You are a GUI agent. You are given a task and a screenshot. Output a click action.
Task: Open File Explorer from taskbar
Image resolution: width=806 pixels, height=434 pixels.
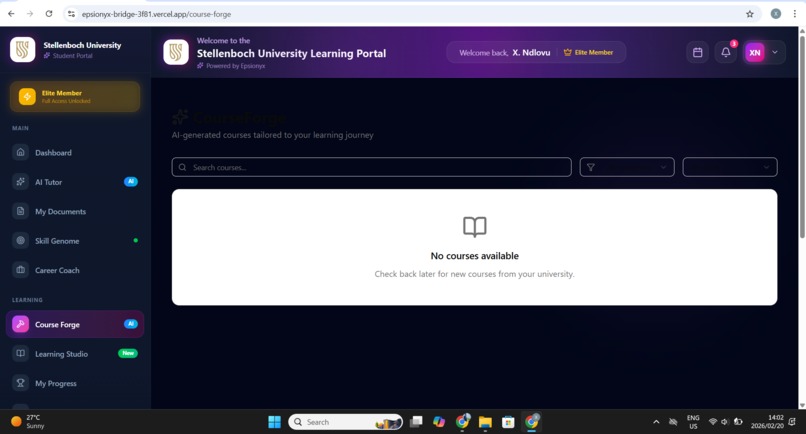485,422
